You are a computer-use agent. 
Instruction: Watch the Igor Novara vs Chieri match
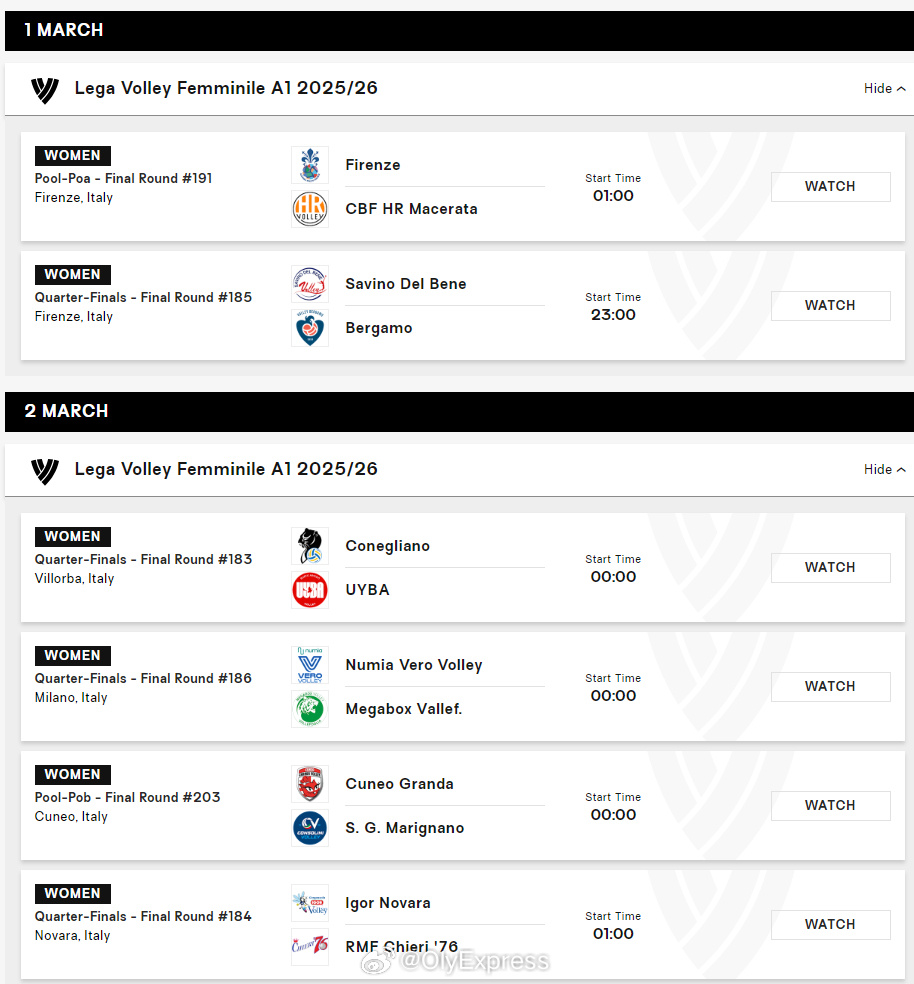[831, 924]
